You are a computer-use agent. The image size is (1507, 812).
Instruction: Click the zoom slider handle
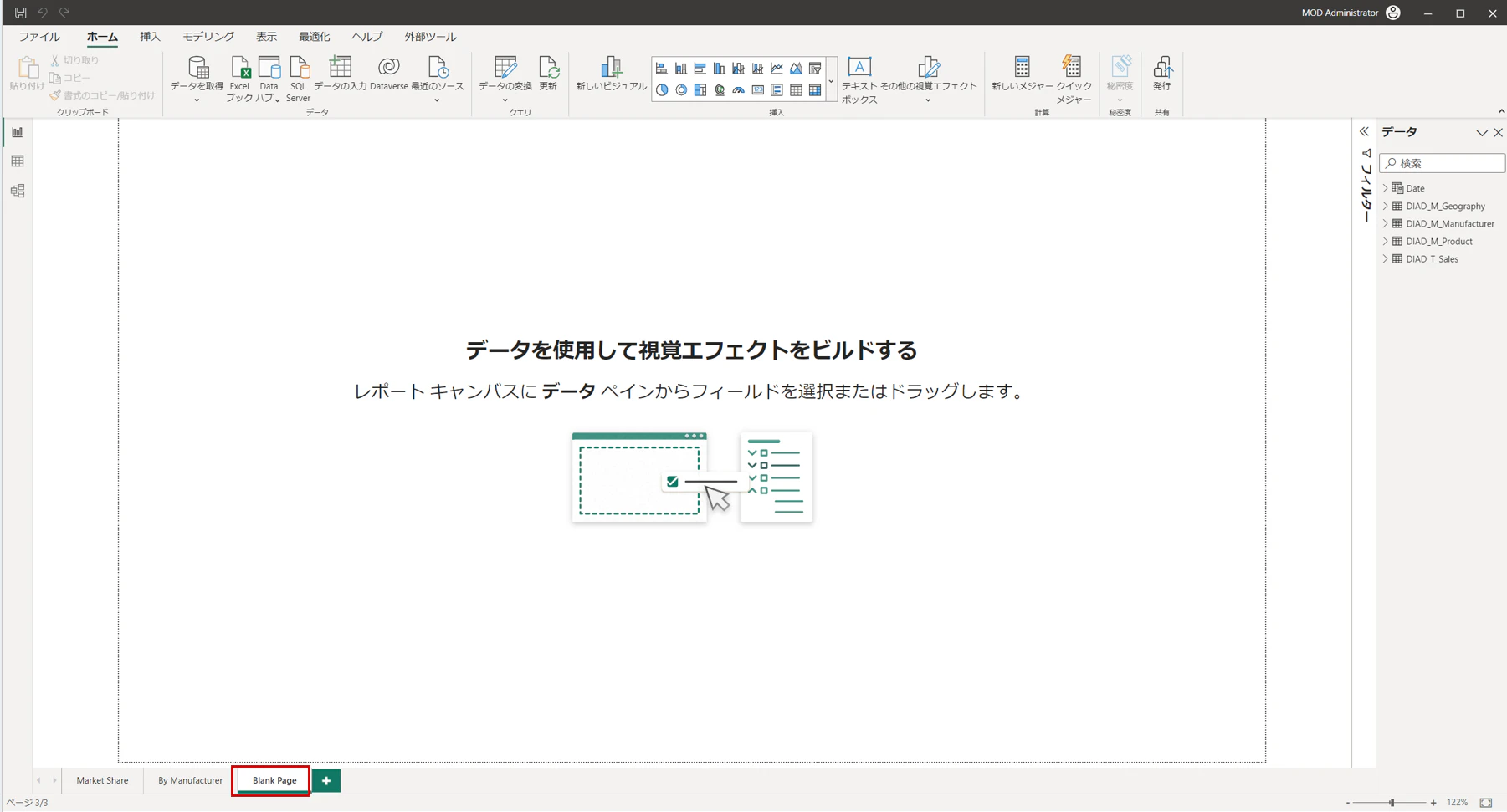tap(1392, 803)
